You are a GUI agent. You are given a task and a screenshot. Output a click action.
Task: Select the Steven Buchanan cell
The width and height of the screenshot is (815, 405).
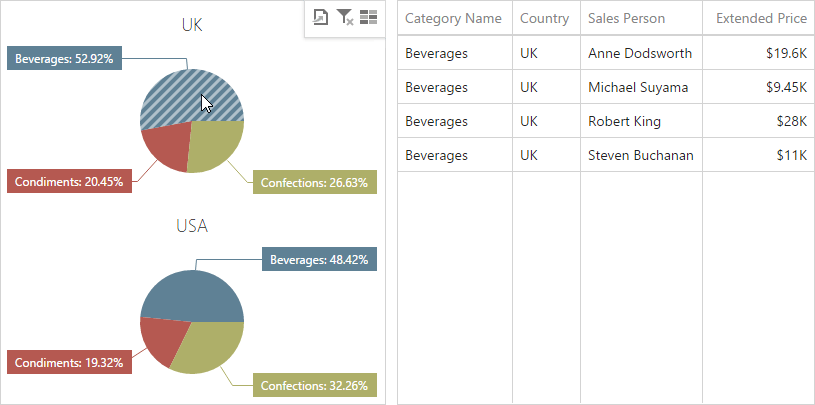[x=640, y=155]
